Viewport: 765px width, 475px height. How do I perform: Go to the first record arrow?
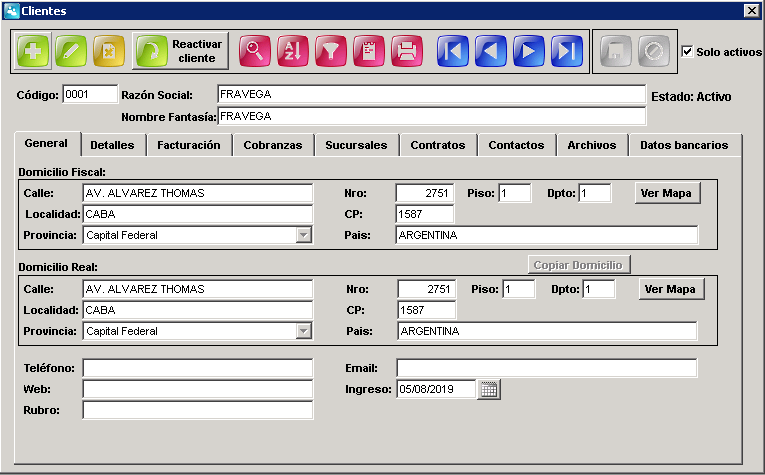(x=453, y=51)
